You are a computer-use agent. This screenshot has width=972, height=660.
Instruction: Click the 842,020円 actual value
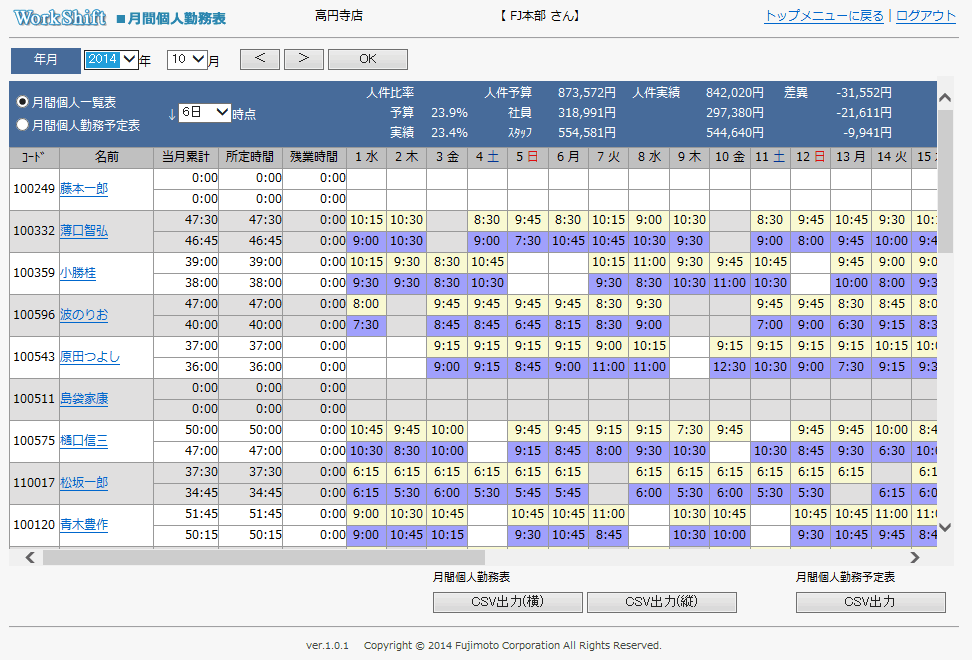point(735,92)
